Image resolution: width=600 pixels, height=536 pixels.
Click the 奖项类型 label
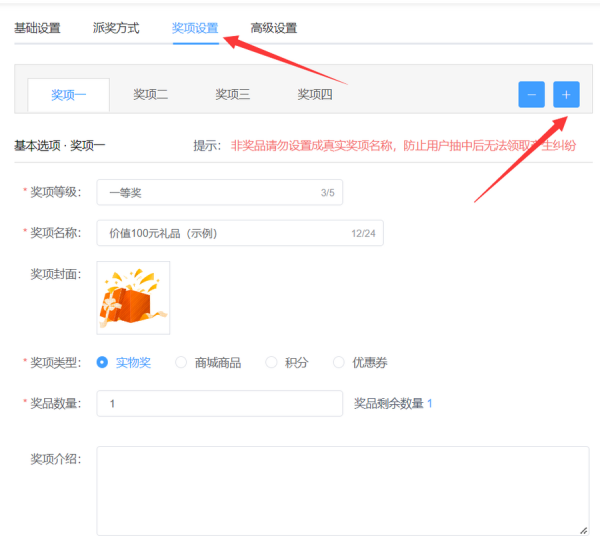(56, 362)
